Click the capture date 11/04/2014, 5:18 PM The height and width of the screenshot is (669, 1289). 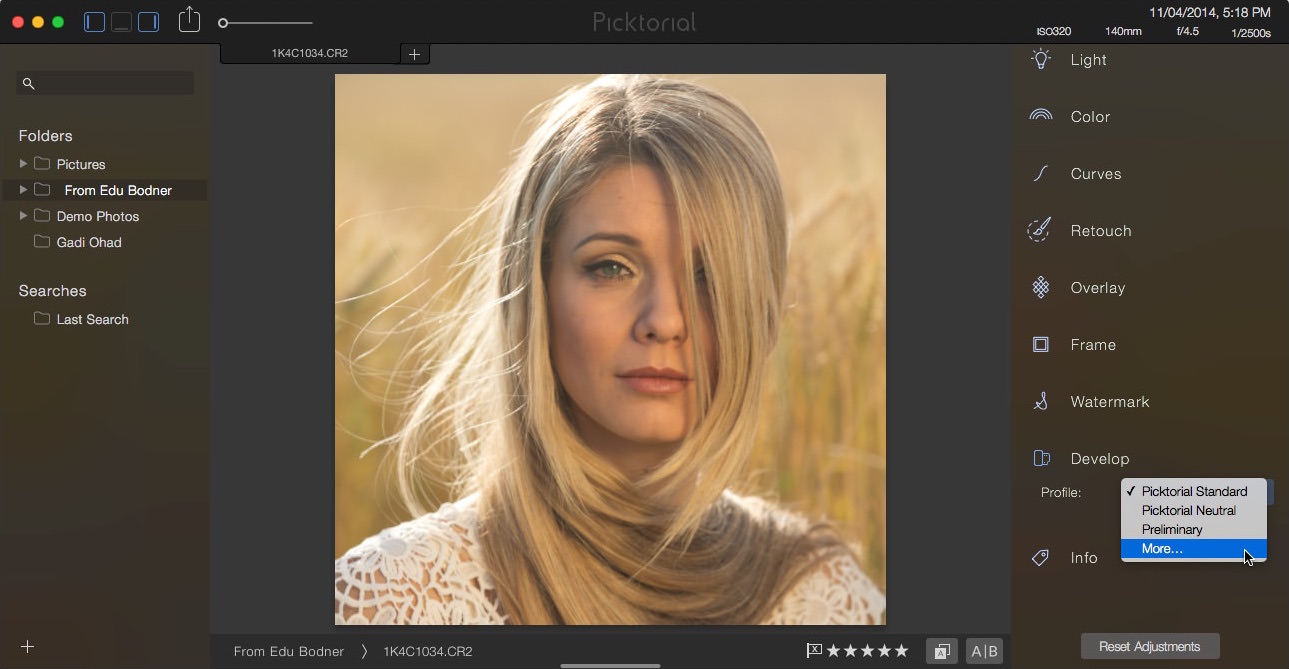tap(1210, 13)
